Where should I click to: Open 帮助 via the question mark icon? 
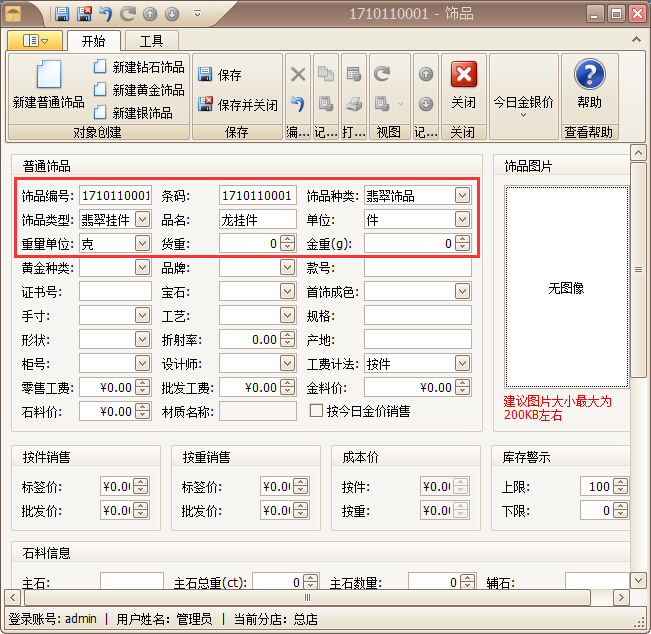pos(589,76)
